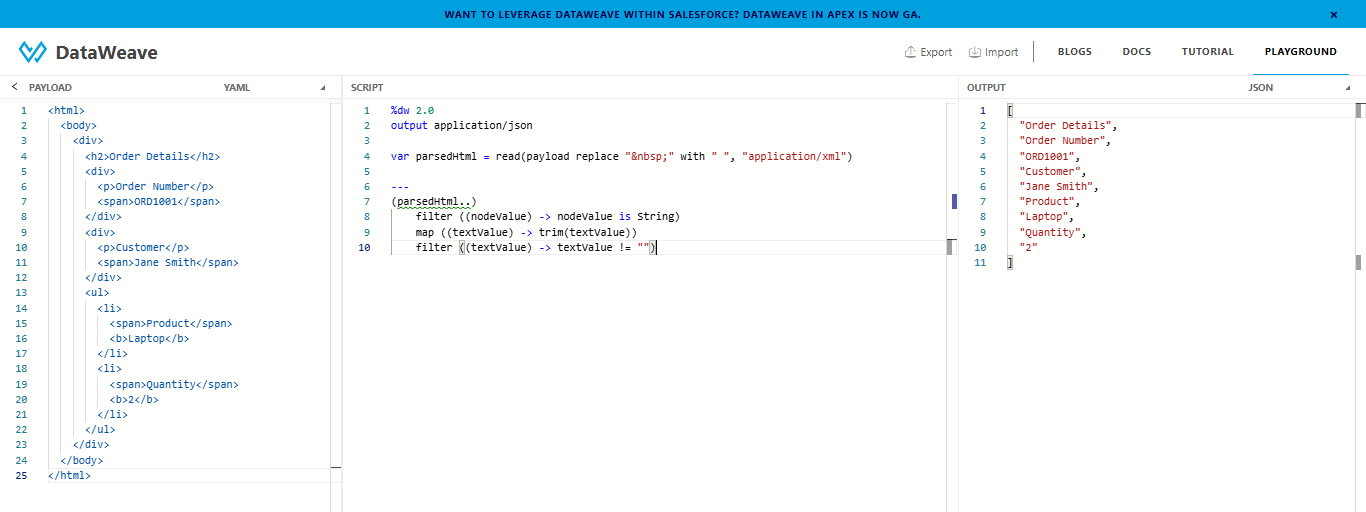The image size is (1366, 512).
Task: Click the '<p>Order Number</p>' payload line
Action: pos(156,186)
